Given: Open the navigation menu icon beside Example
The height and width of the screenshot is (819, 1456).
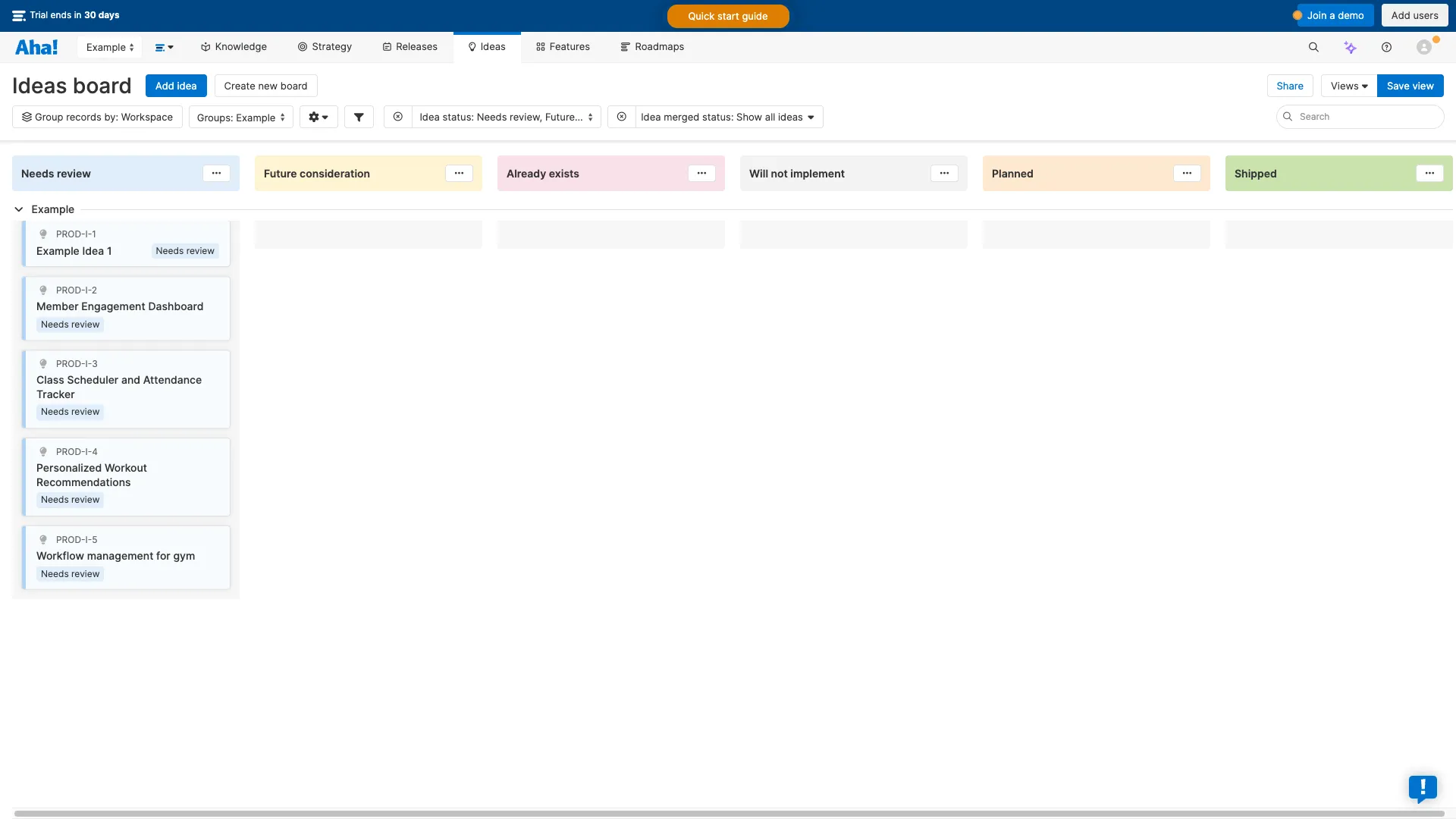Looking at the screenshot, I should pos(165,47).
